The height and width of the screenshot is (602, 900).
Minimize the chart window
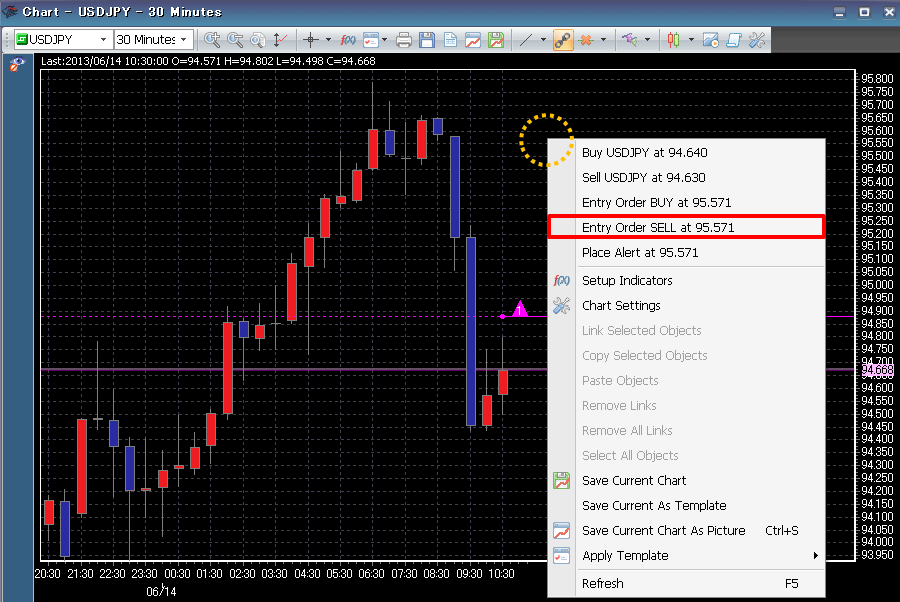pos(839,12)
